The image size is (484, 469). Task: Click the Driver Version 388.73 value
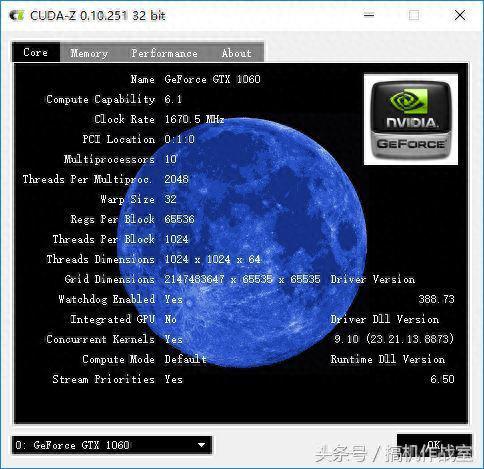(x=437, y=299)
